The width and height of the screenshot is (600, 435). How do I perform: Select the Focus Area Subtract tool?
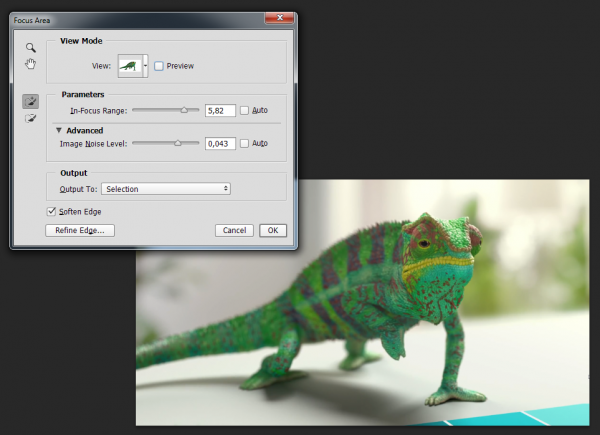pos(31,119)
